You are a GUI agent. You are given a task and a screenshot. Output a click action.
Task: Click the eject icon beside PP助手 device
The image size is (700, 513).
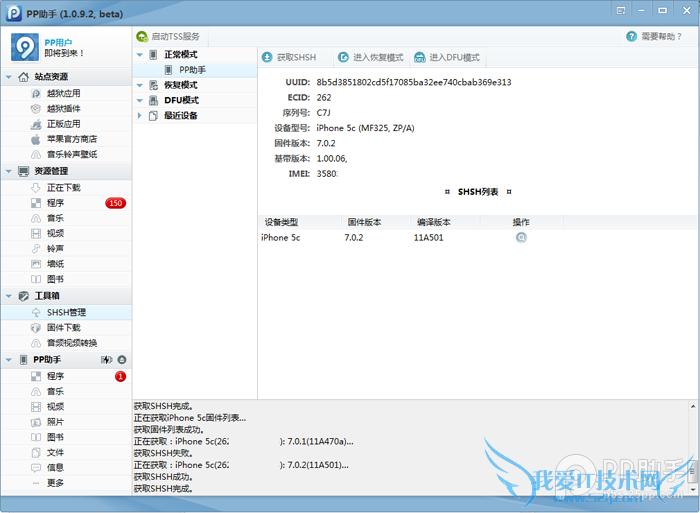click(x=122, y=359)
